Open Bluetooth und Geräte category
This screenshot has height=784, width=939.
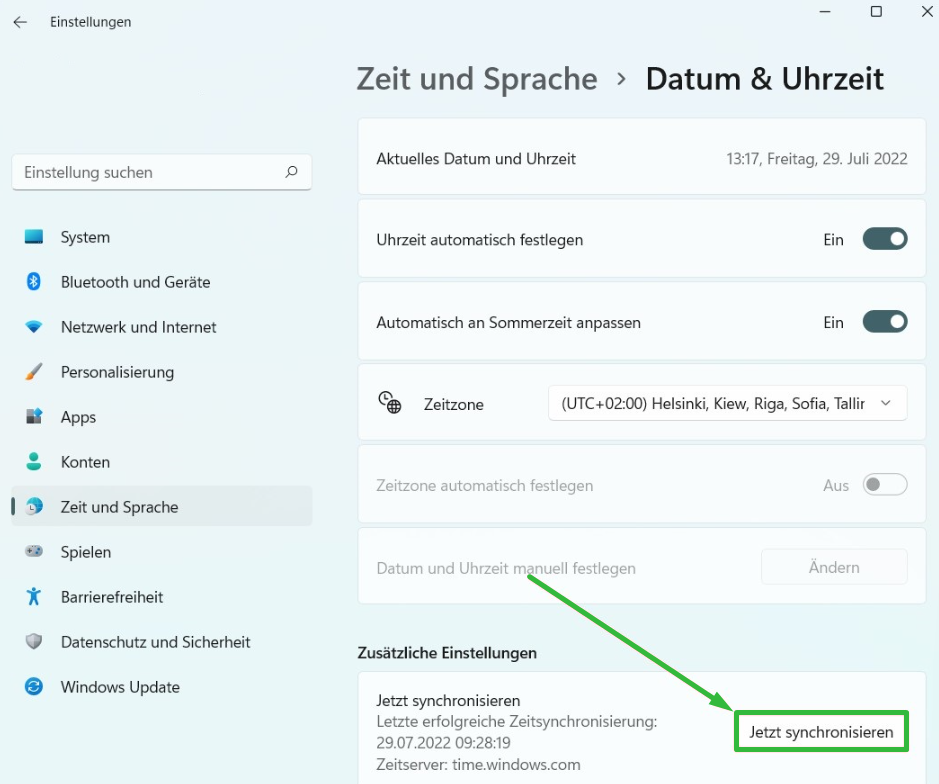(x=162, y=282)
